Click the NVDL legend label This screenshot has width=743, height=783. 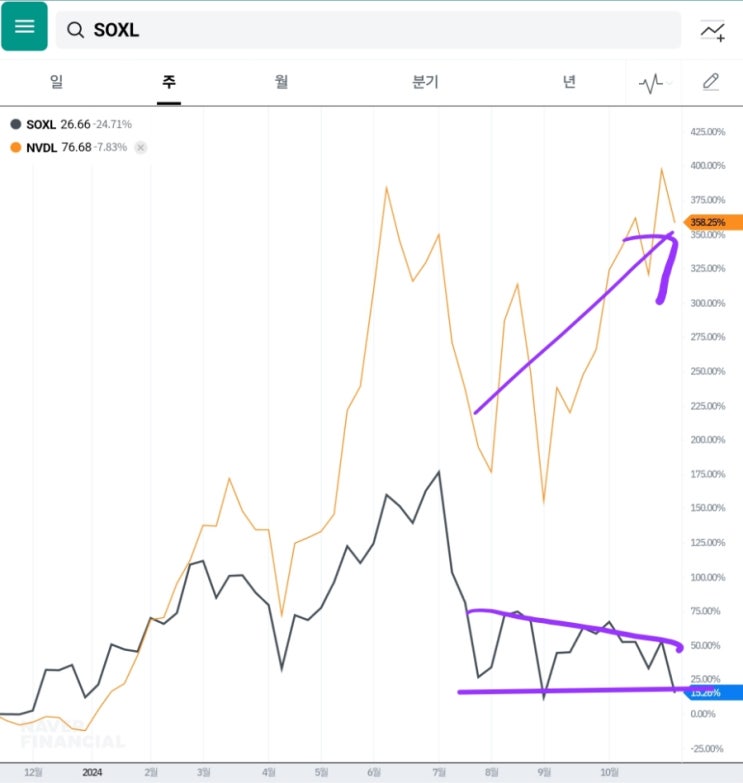[42, 147]
